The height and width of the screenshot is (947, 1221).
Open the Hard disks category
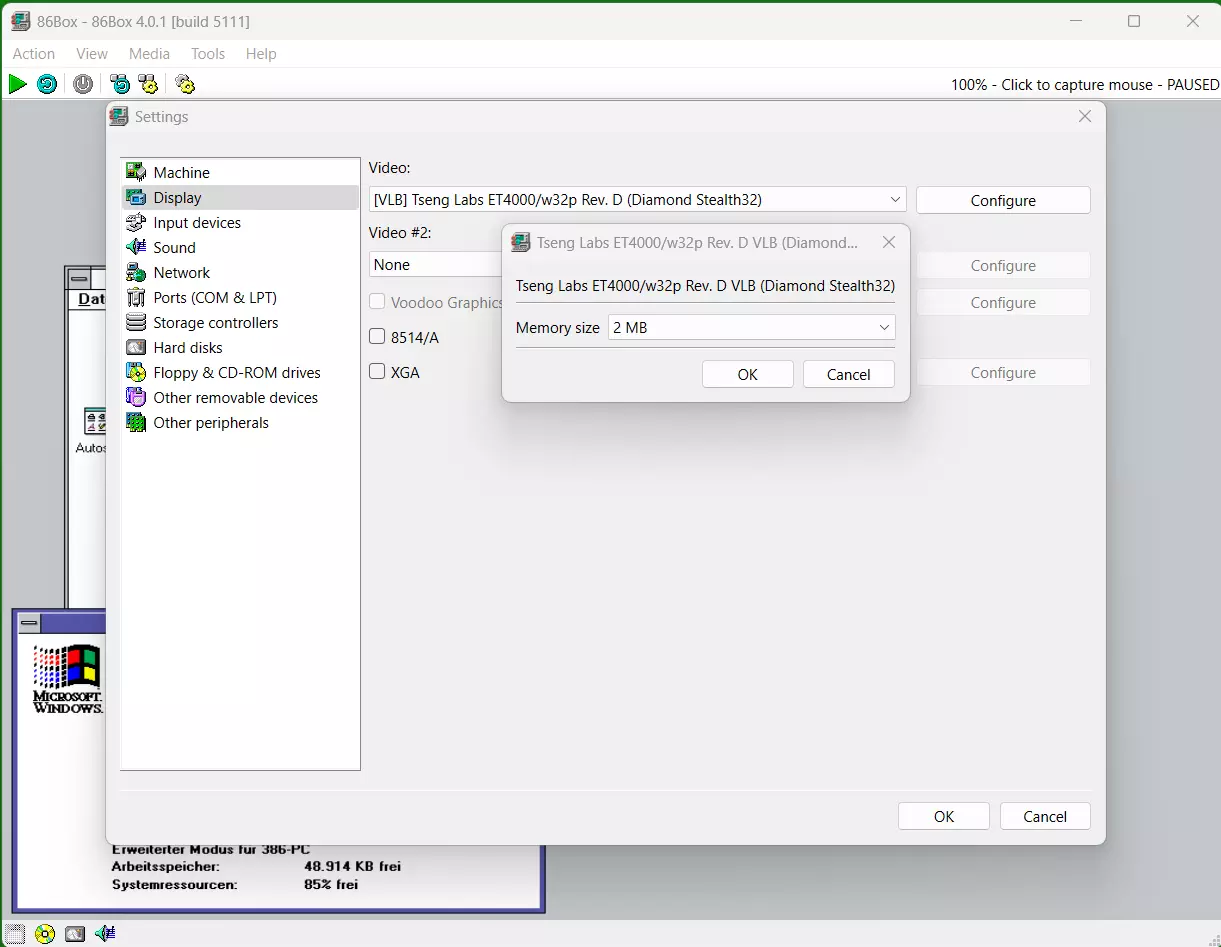coord(240,347)
